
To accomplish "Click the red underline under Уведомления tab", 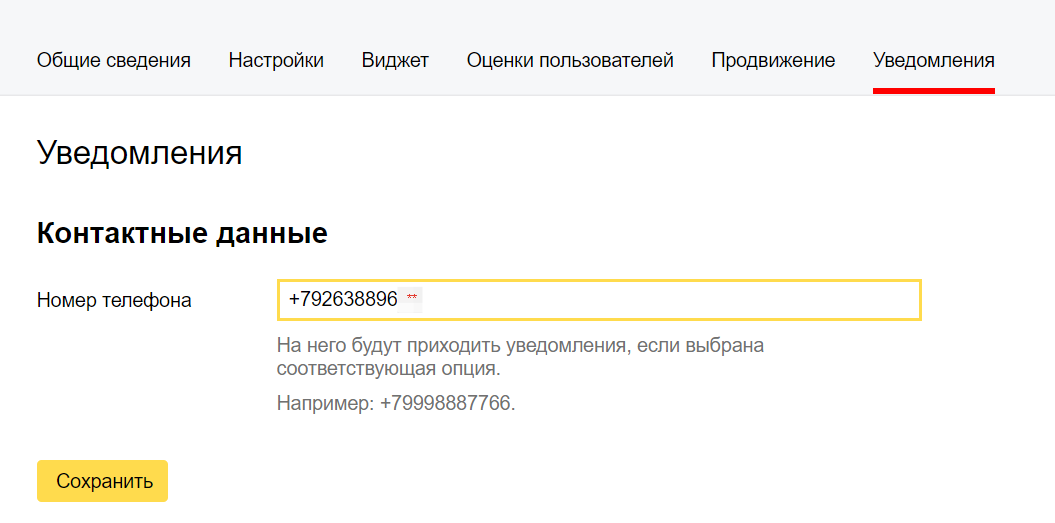I will [x=934, y=91].
